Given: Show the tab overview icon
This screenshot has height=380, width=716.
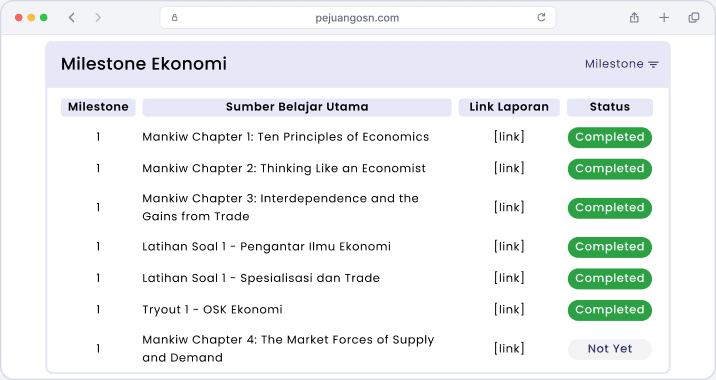Looking at the screenshot, I should (x=694, y=17).
